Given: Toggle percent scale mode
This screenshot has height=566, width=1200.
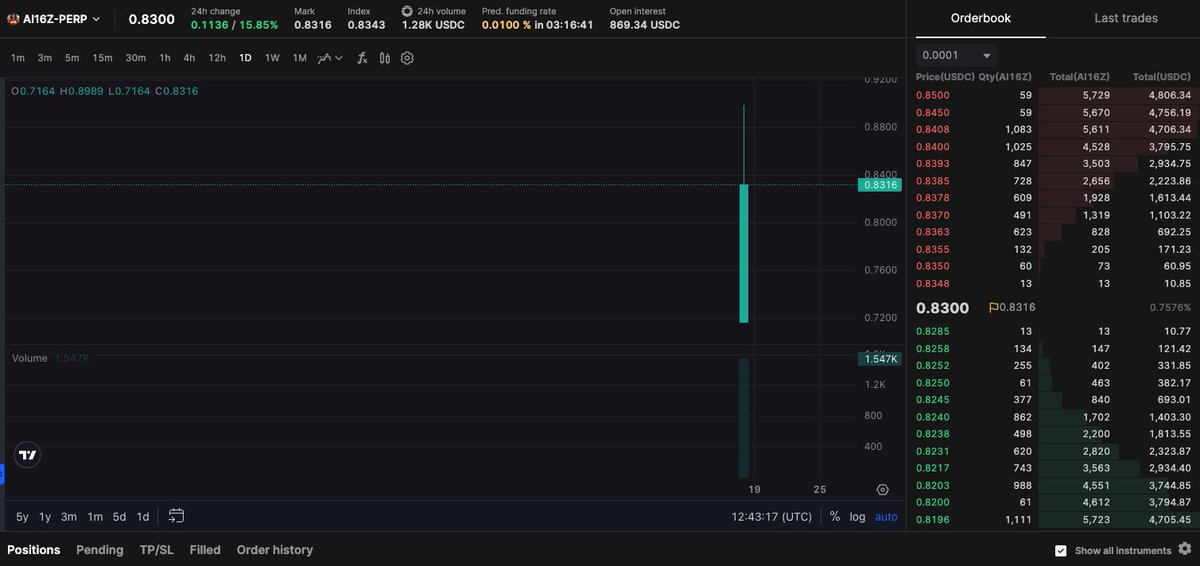Looking at the screenshot, I should point(834,517).
